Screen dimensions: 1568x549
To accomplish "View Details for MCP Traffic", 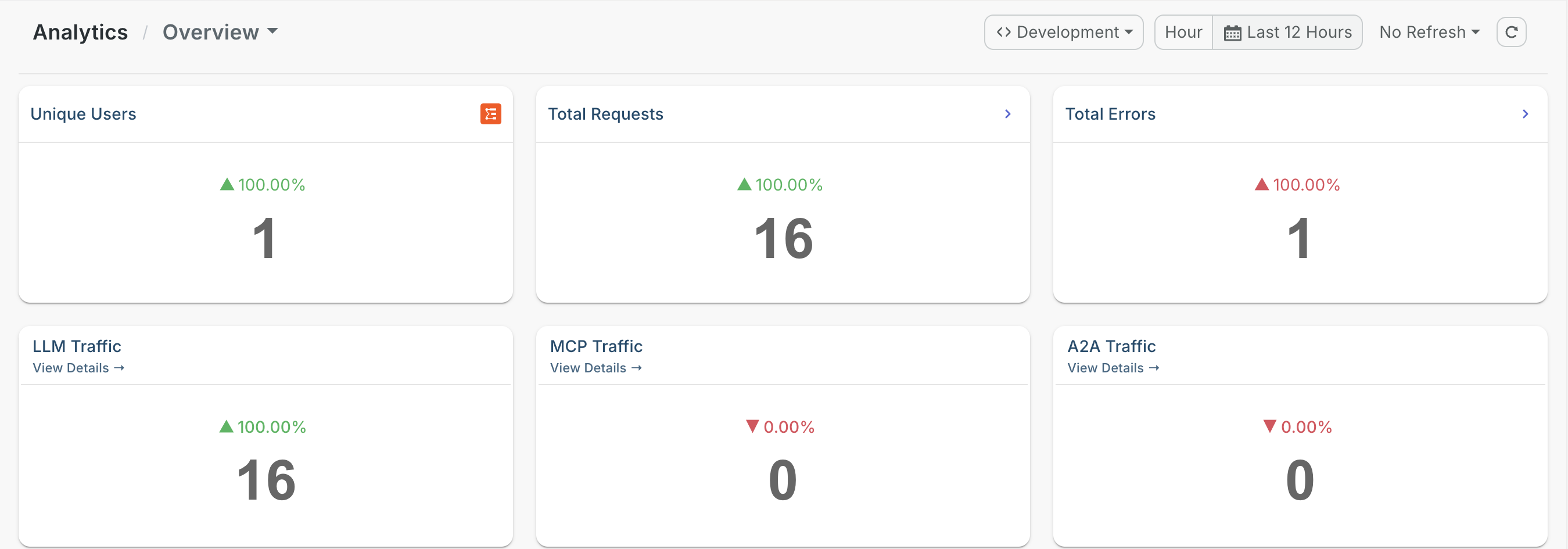I will 596,368.
